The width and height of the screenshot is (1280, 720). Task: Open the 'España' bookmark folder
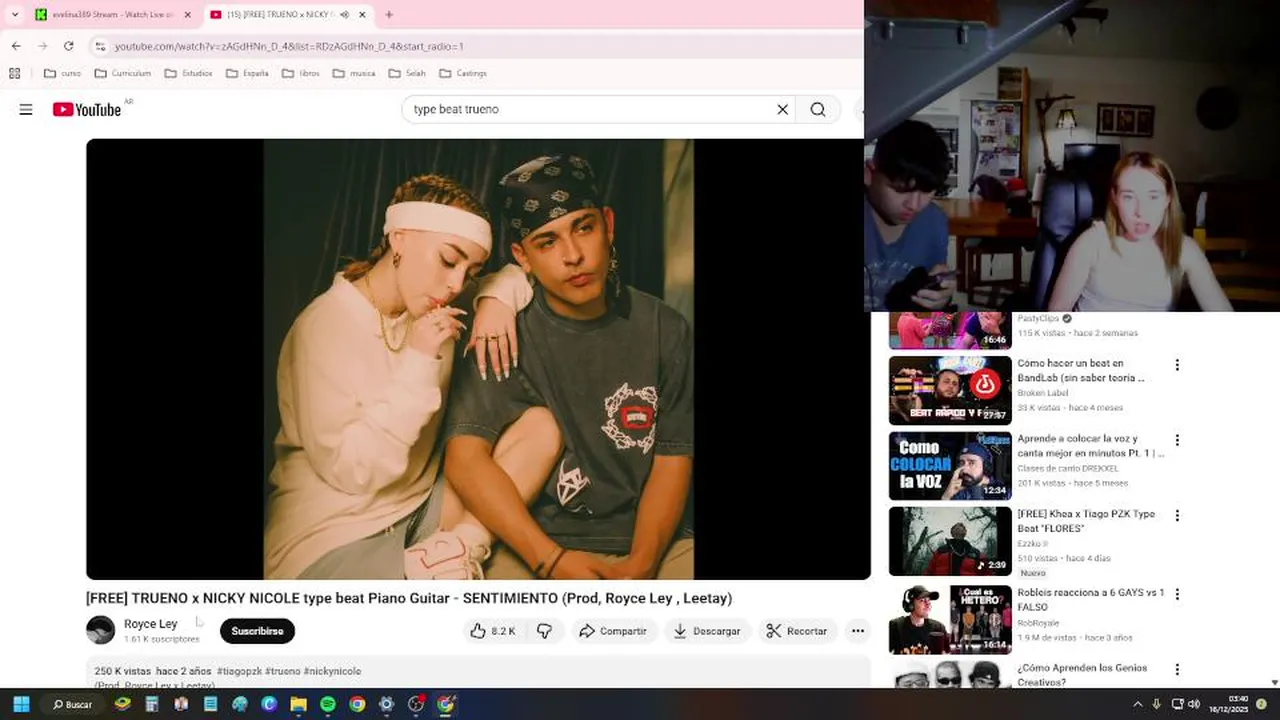click(x=248, y=73)
